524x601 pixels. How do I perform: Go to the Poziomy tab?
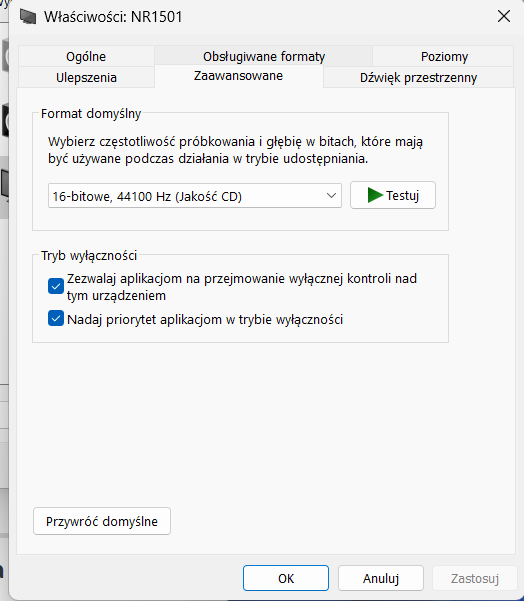point(444,56)
